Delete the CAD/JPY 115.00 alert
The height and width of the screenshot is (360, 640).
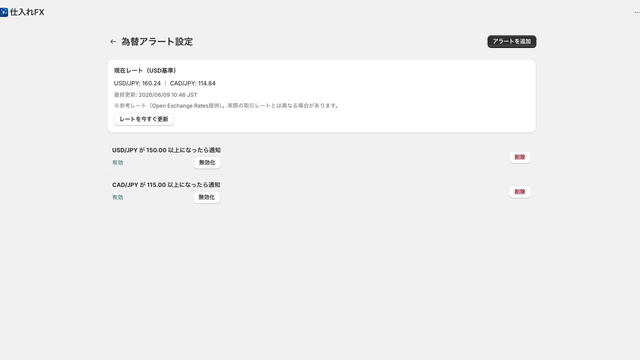click(520, 192)
